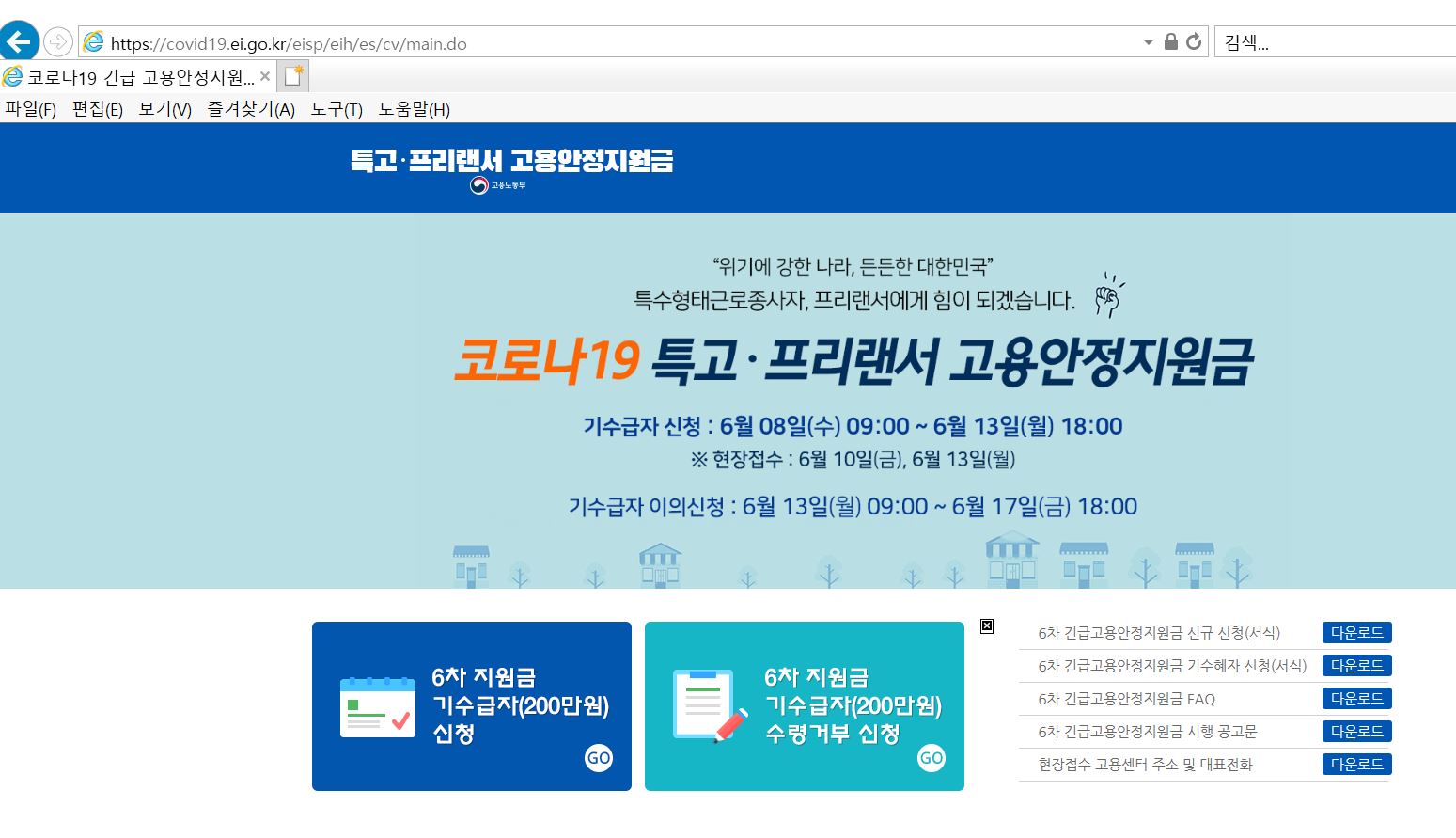Viewport: 1456px width, 838px height.
Task: Click the blue calendar icon on 기수급자 신청 card
Action: (376, 704)
